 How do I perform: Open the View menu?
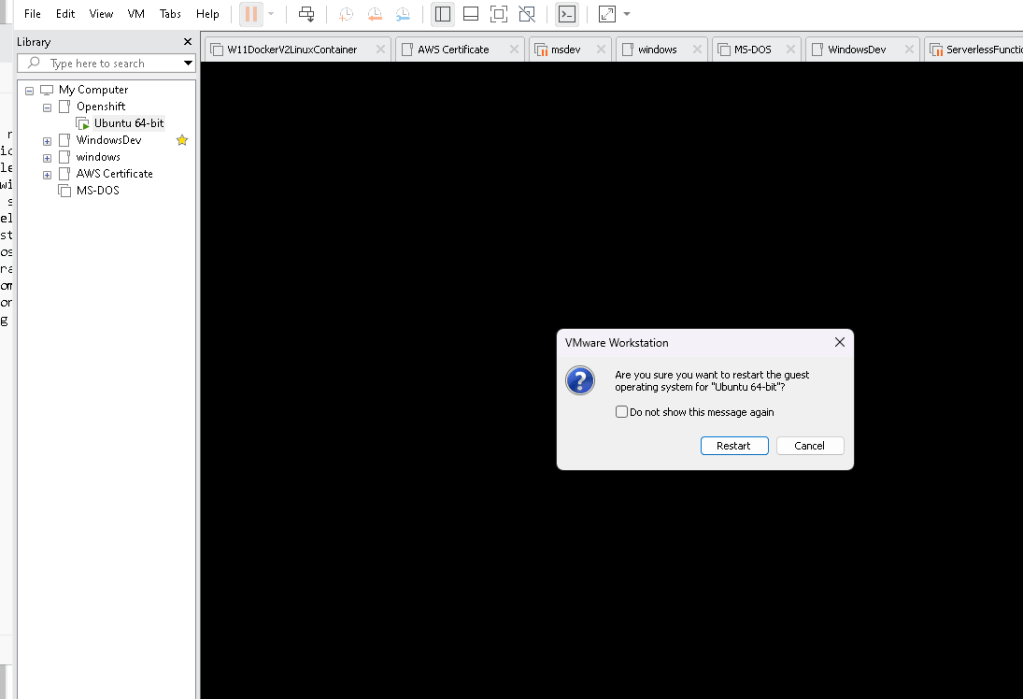coord(101,14)
